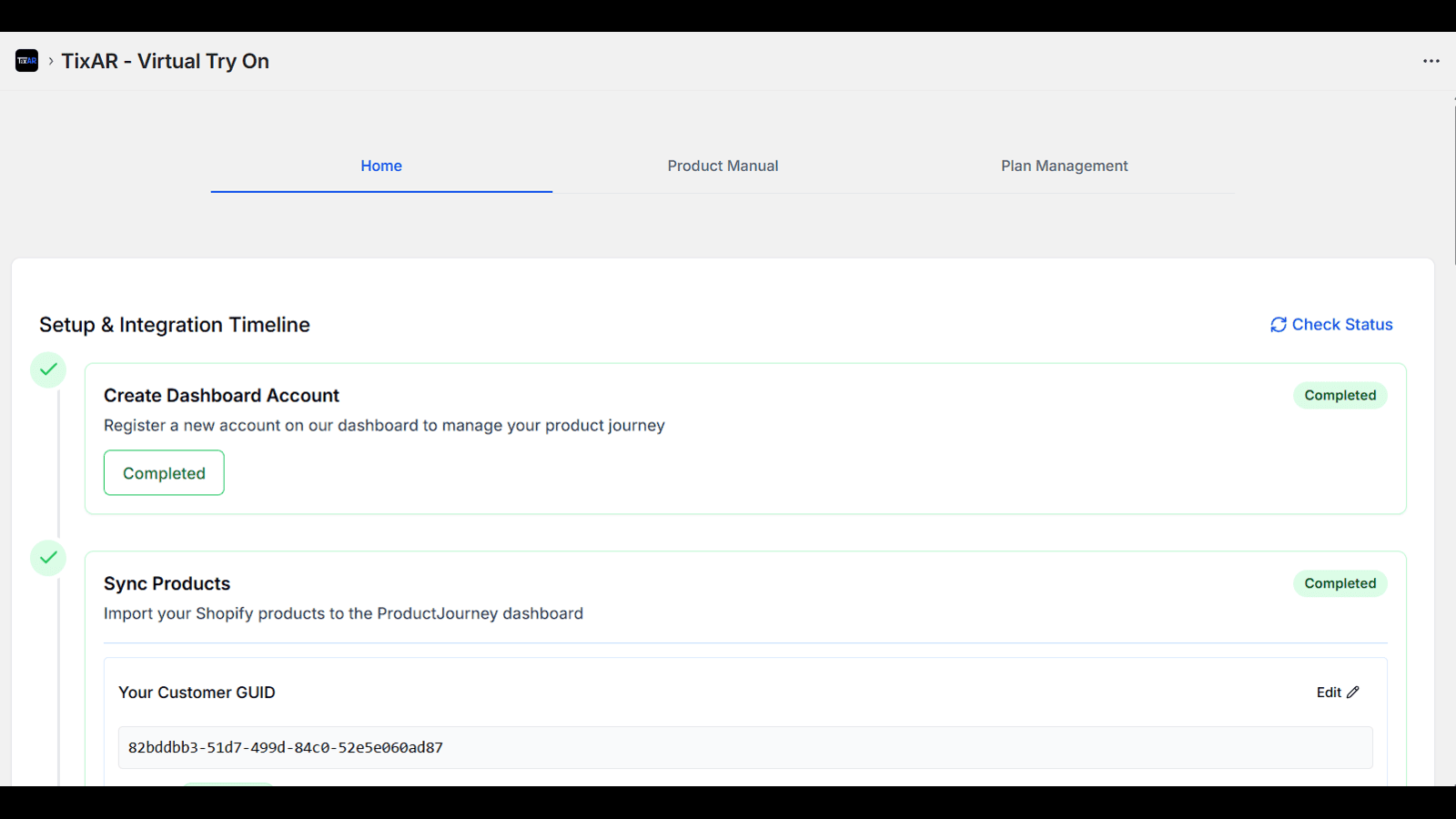Image resolution: width=1456 pixels, height=819 pixels.
Task: Click the refresh icon beside Check Status
Action: point(1278,325)
